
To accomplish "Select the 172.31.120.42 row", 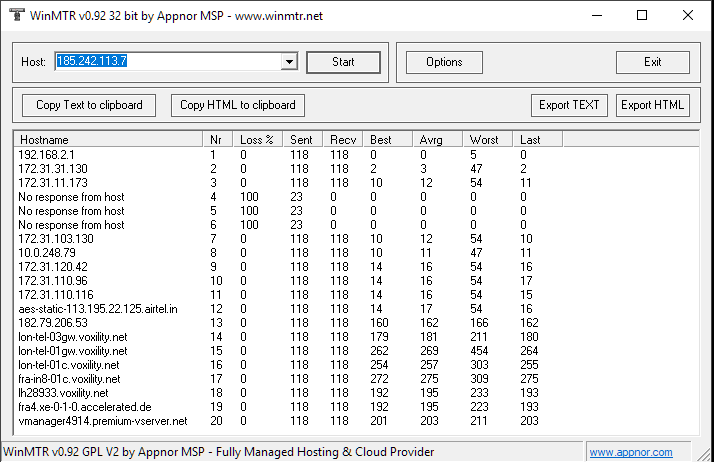I will 289,267.
